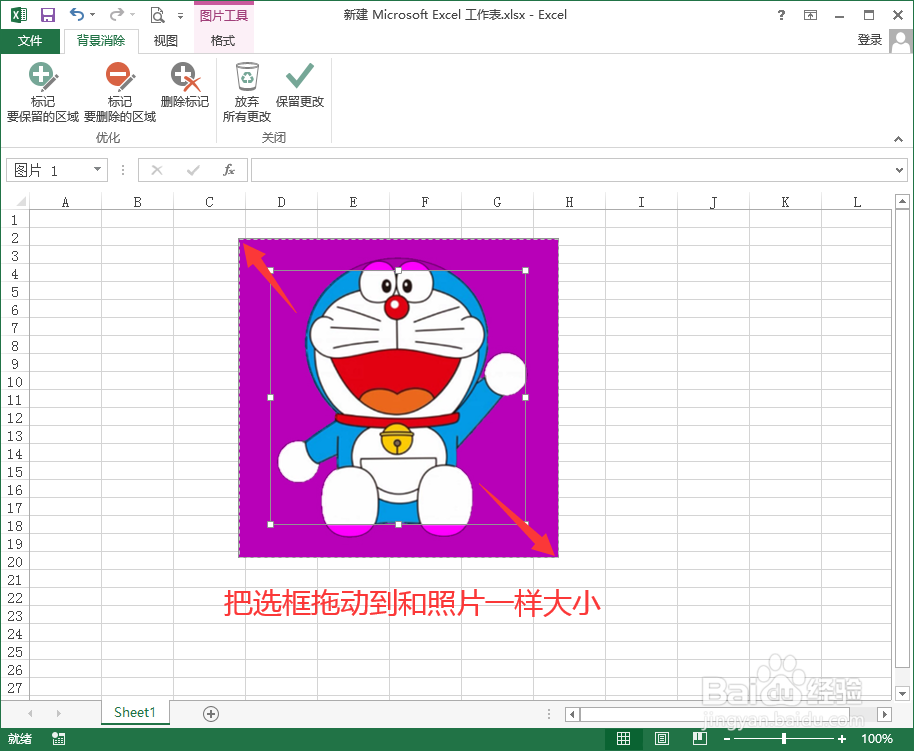This screenshot has width=914, height=751.
Task: Click the user account avatar
Action: pos(901,41)
